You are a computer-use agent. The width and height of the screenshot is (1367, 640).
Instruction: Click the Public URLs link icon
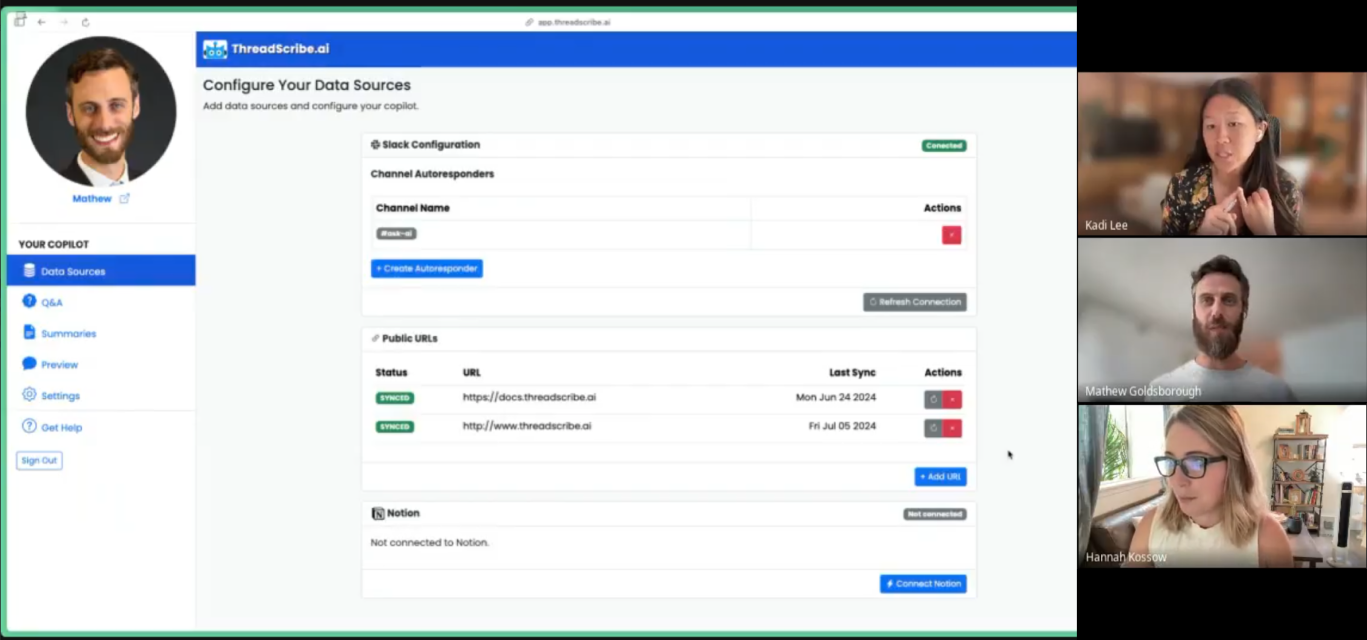[x=375, y=338]
